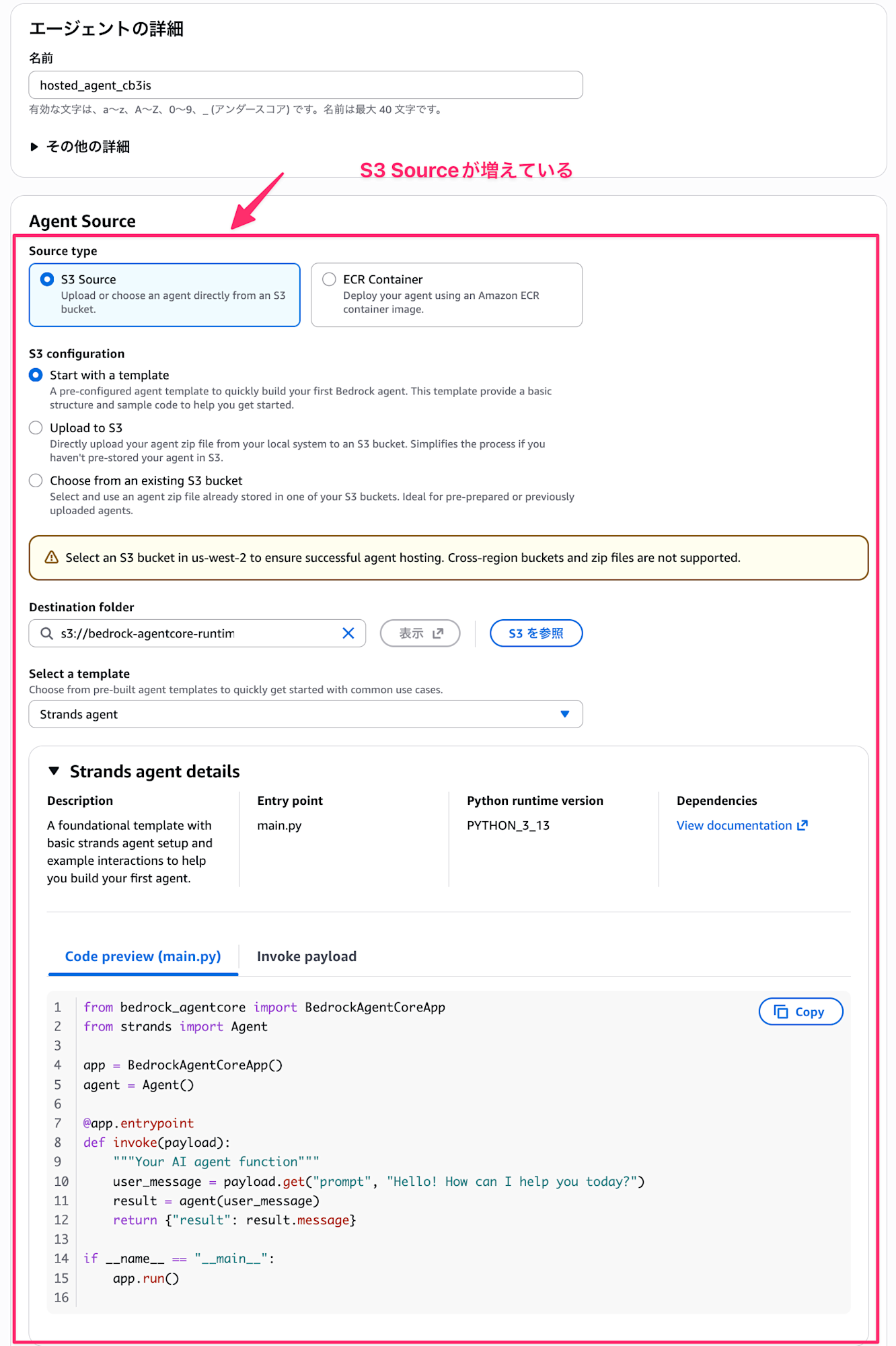Switch to the Invoke payload tab
This screenshot has height=1346, width=896.
[x=307, y=956]
